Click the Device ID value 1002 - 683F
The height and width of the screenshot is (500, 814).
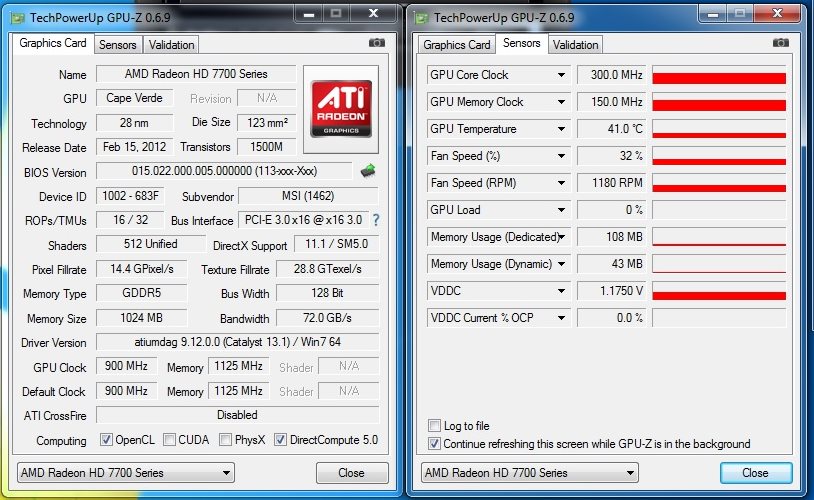(x=130, y=196)
